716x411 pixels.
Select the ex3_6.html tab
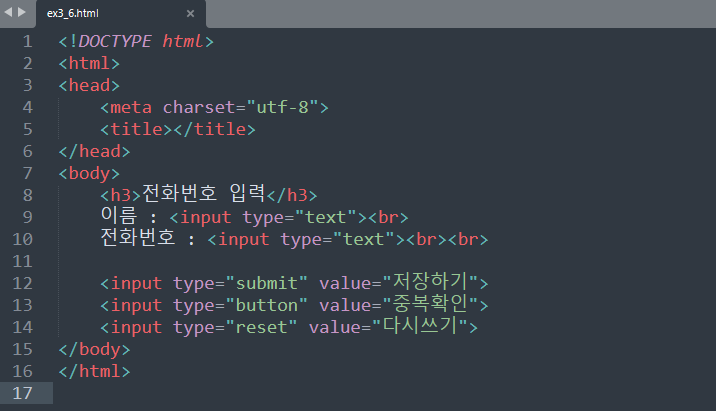pyautogui.click(x=121, y=14)
